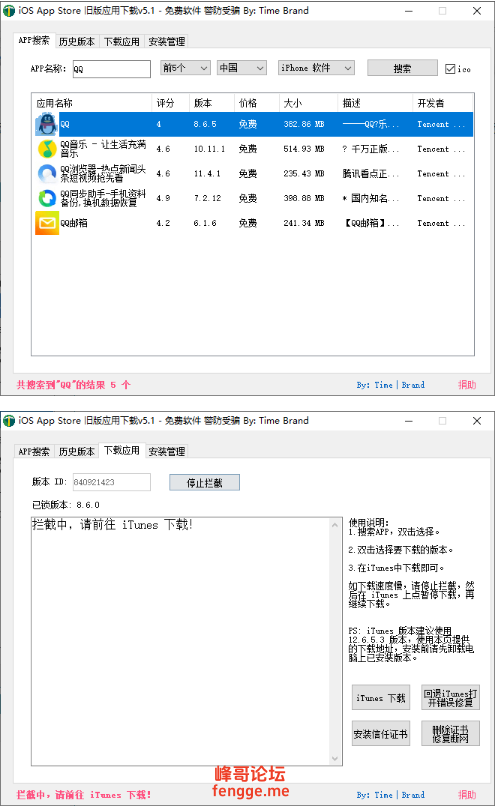Click By: Time | Brand link in lower window

391,795
